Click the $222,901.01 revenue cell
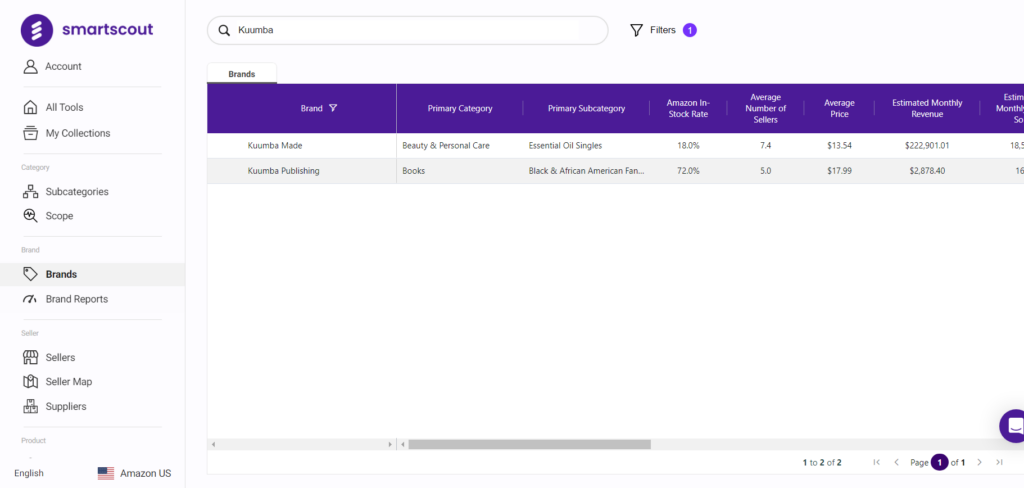The image size is (1024, 488). coord(927,146)
